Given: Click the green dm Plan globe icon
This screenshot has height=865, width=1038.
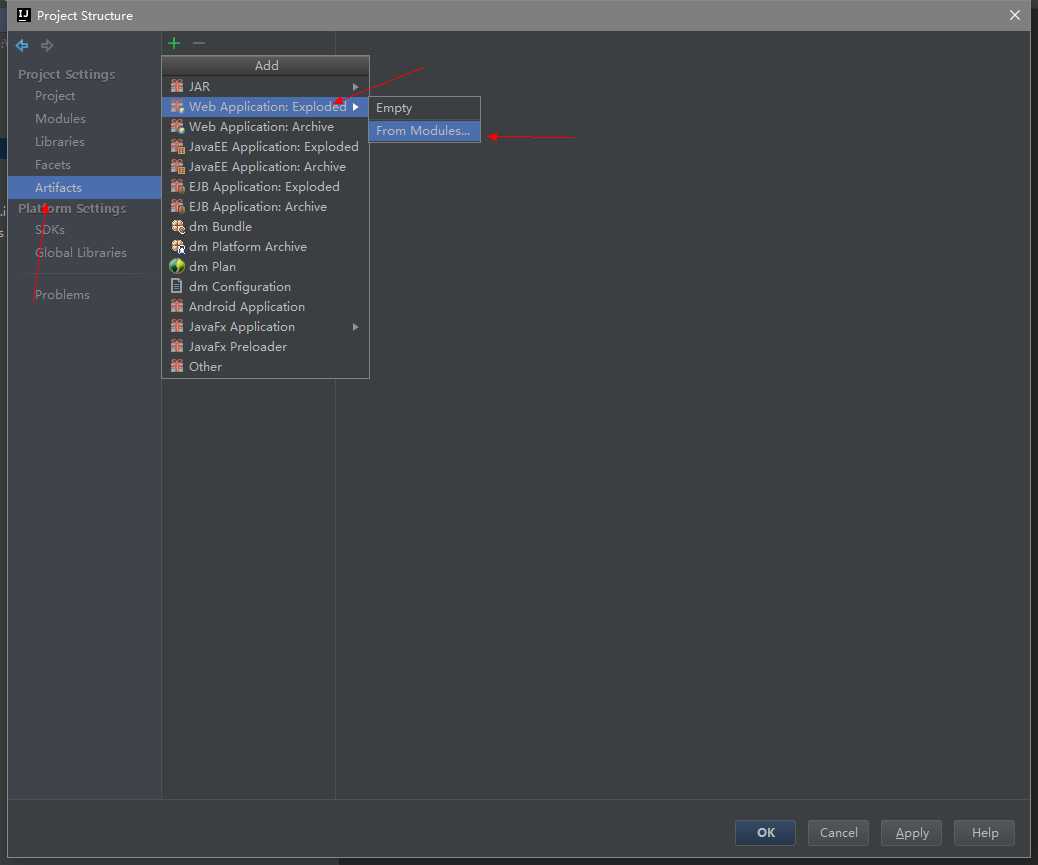Looking at the screenshot, I should 177,266.
